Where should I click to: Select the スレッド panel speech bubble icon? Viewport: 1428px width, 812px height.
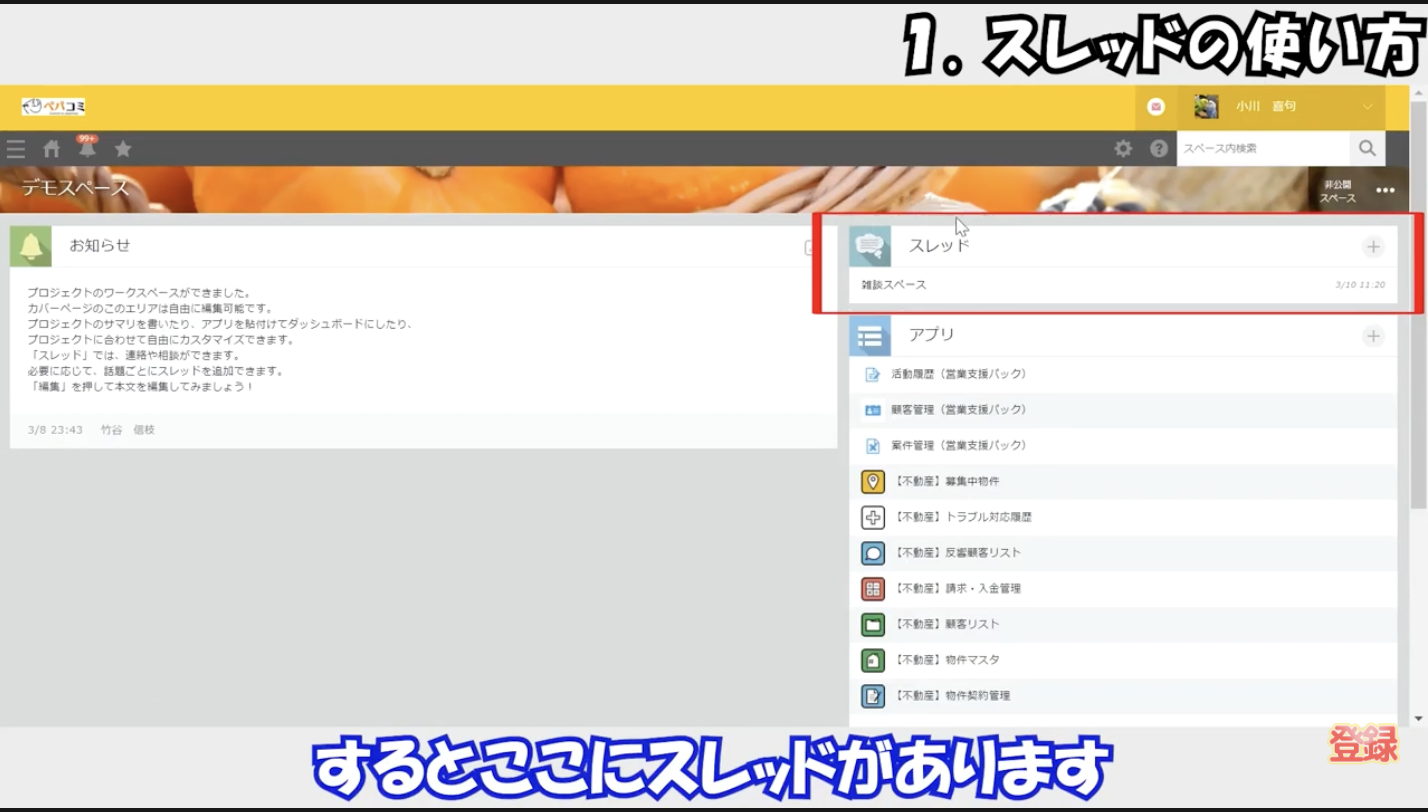871,246
